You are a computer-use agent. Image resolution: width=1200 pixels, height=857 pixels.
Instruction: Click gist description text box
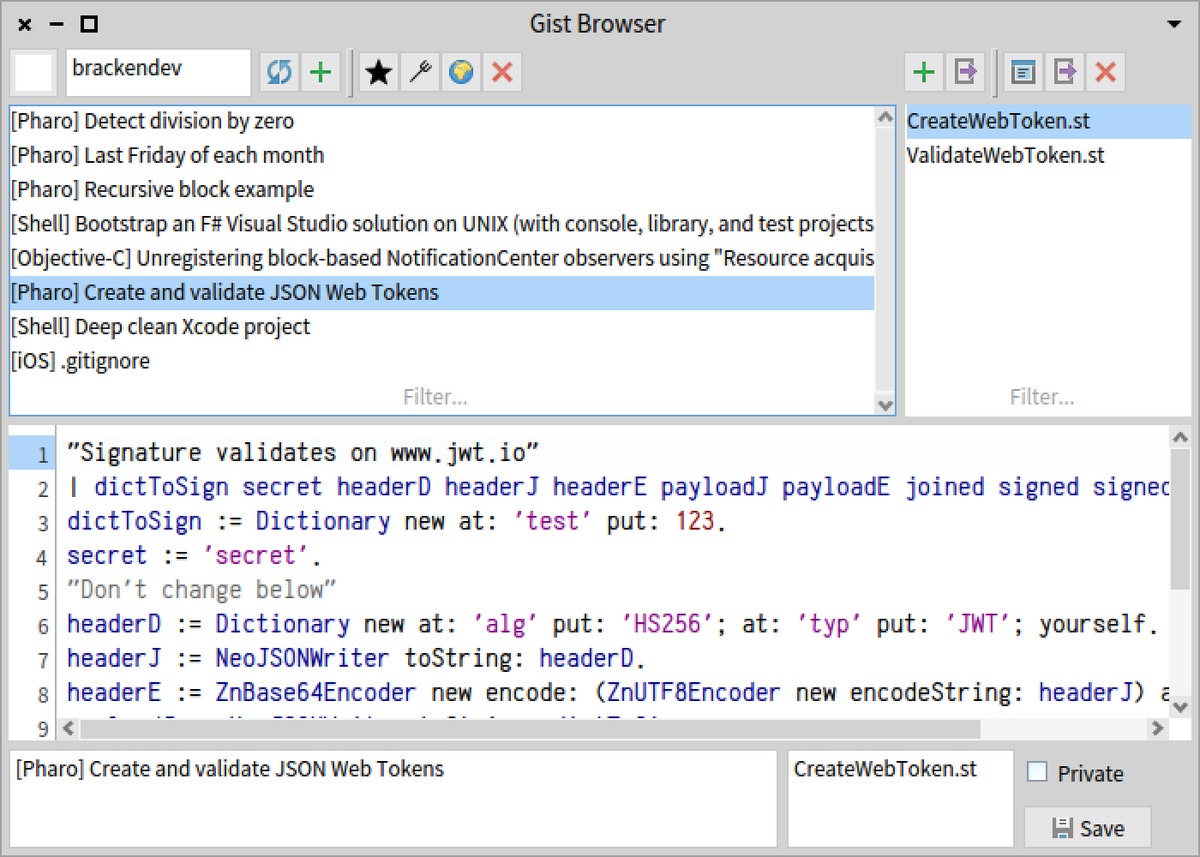click(393, 799)
